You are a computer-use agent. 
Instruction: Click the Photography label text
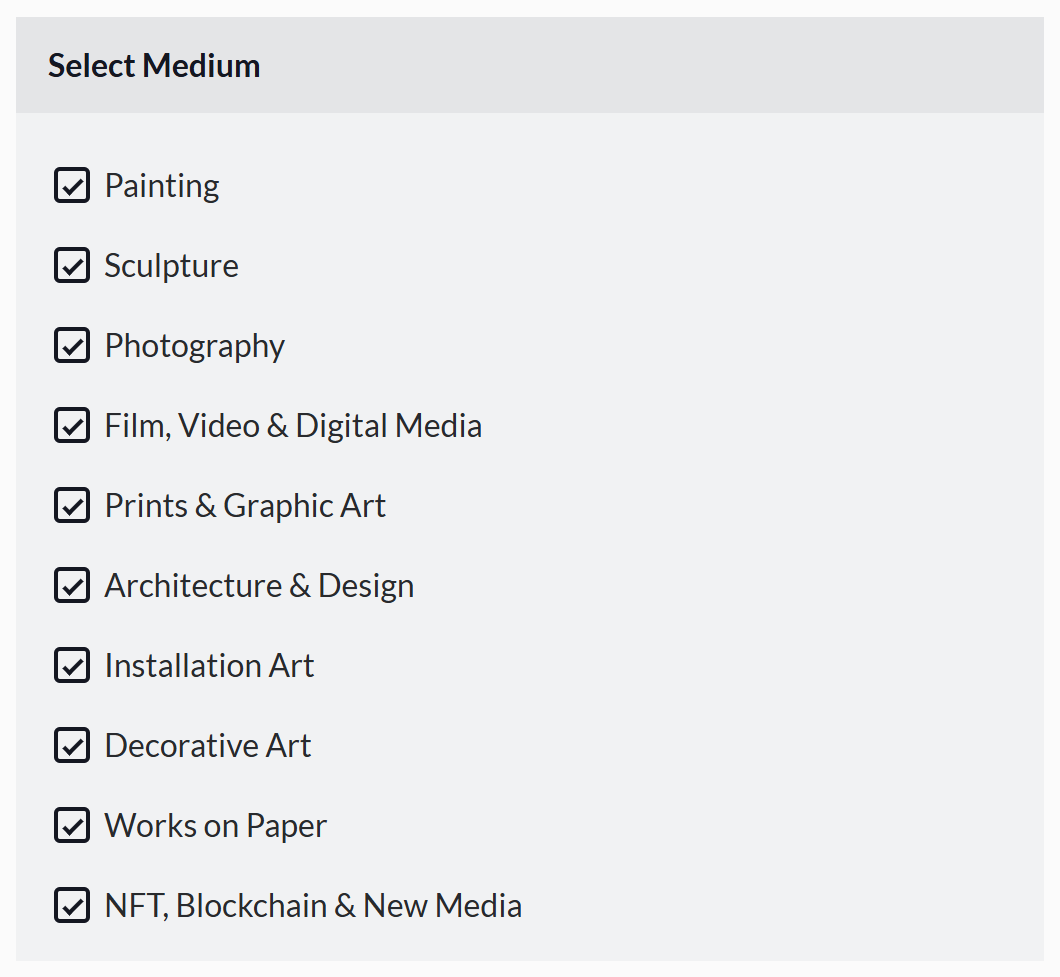point(194,346)
